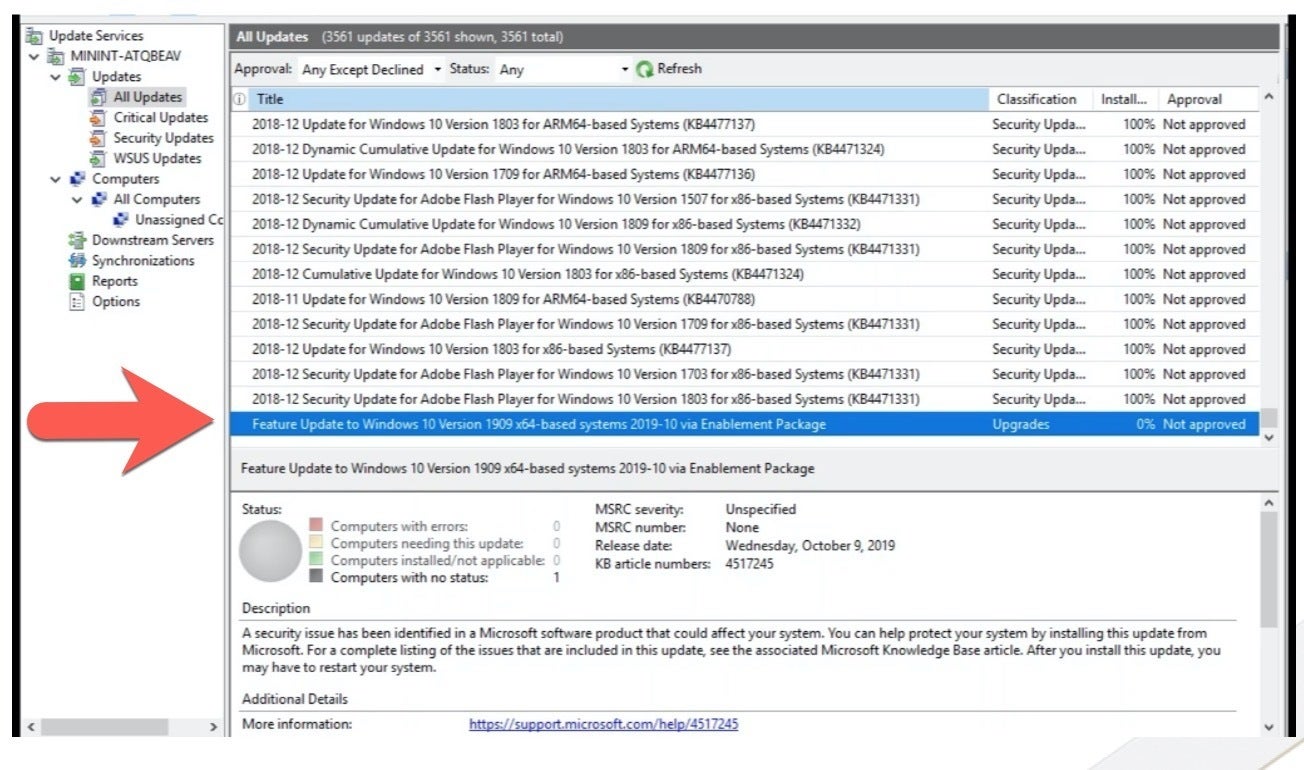Click the Updates folder icon
This screenshot has height=770, width=1304.
pos(77,77)
